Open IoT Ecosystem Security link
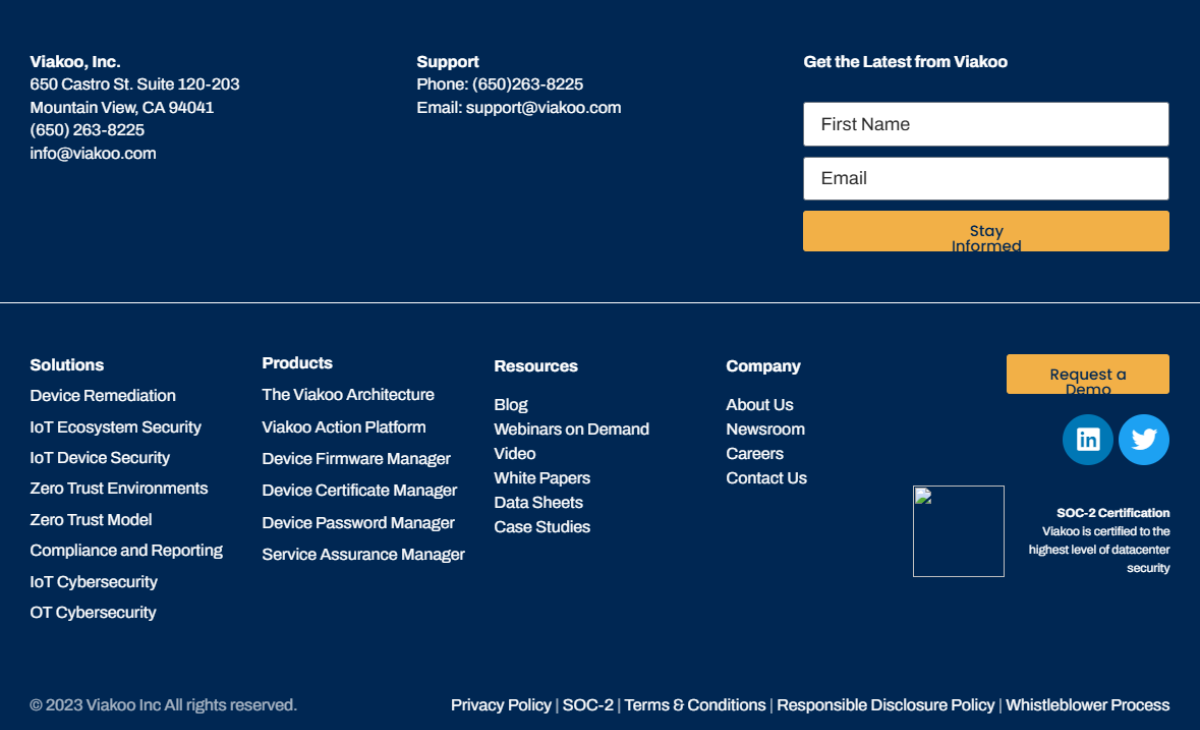The width and height of the screenshot is (1200, 730). [x=116, y=427]
